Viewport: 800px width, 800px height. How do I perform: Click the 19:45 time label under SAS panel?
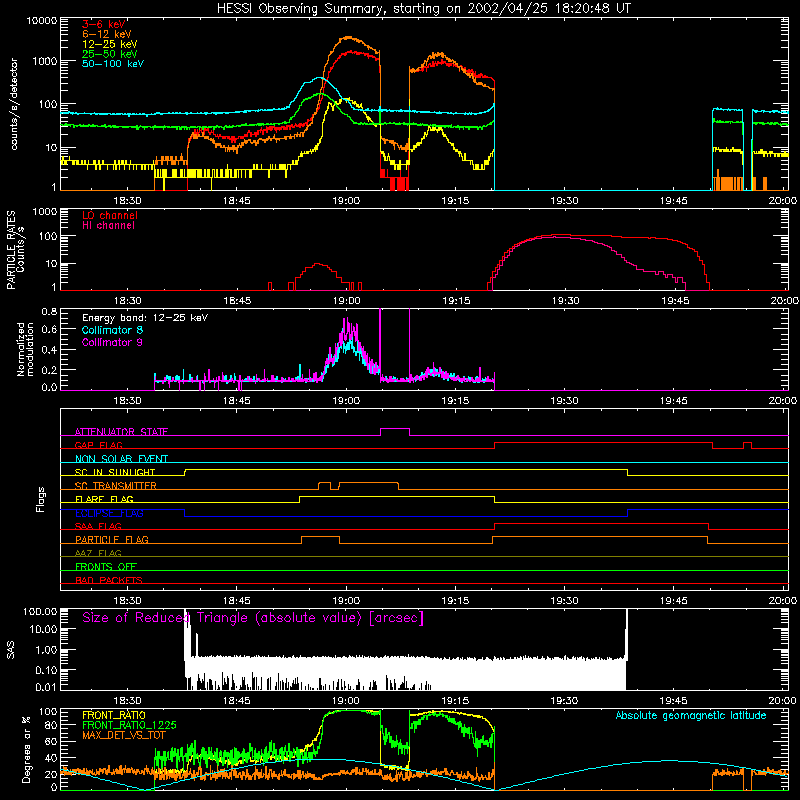click(673, 701)
